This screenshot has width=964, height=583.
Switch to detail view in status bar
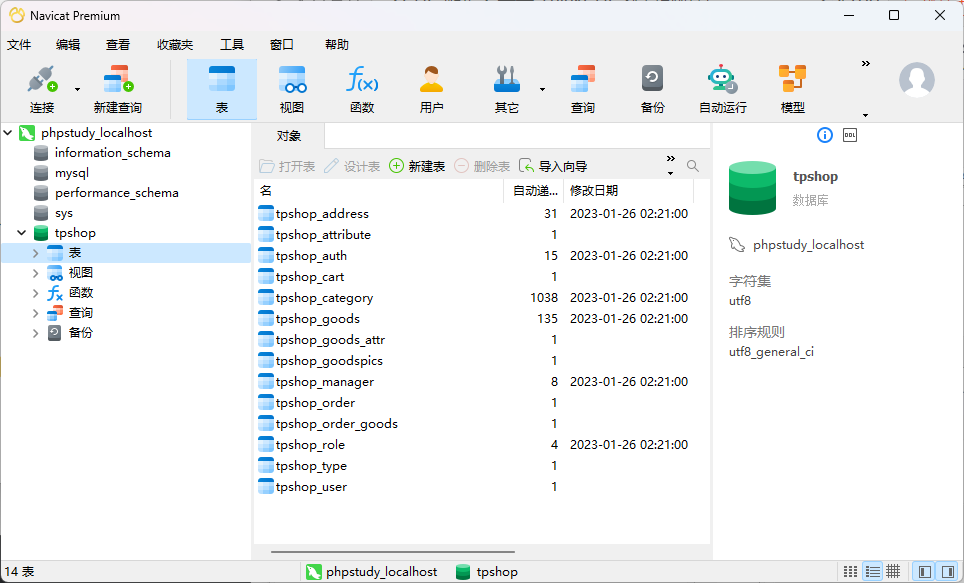click(872, 571)
